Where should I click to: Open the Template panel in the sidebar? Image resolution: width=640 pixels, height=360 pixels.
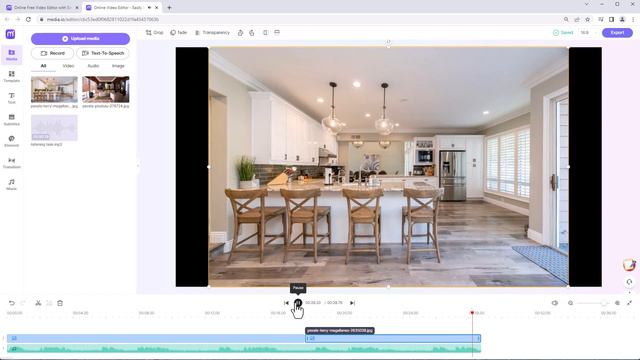[11, 76]
